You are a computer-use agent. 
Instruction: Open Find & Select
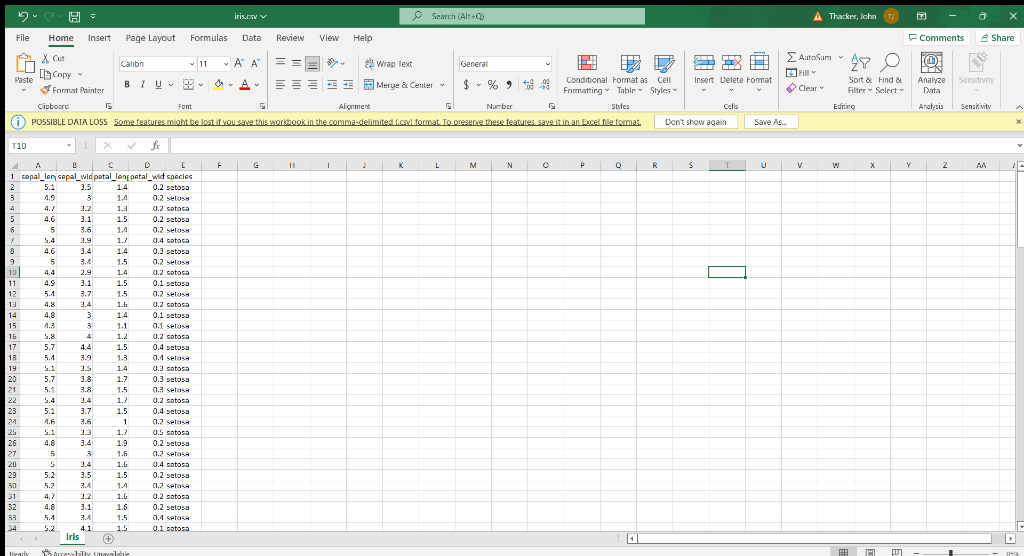889,74
